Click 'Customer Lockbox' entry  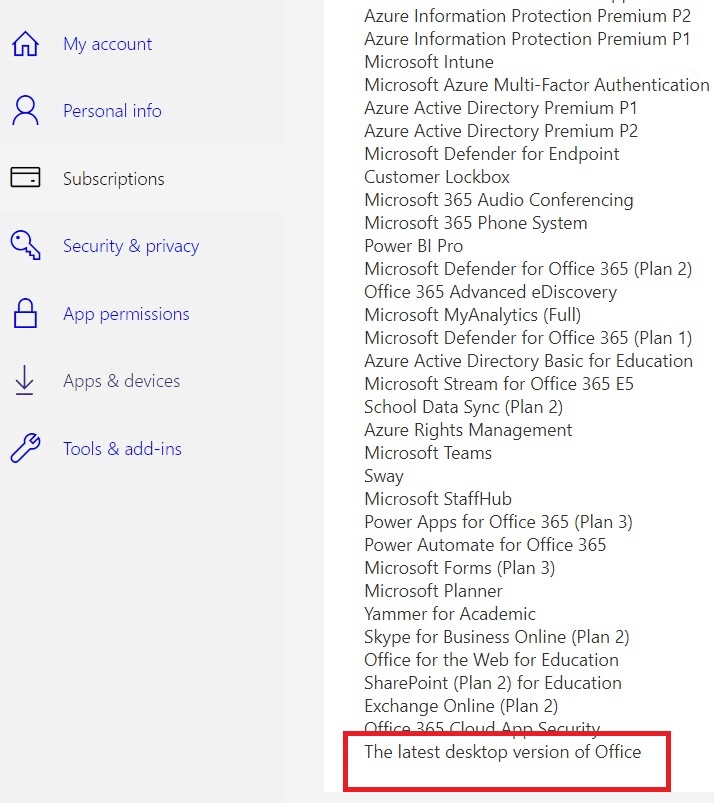pos(437,177)
